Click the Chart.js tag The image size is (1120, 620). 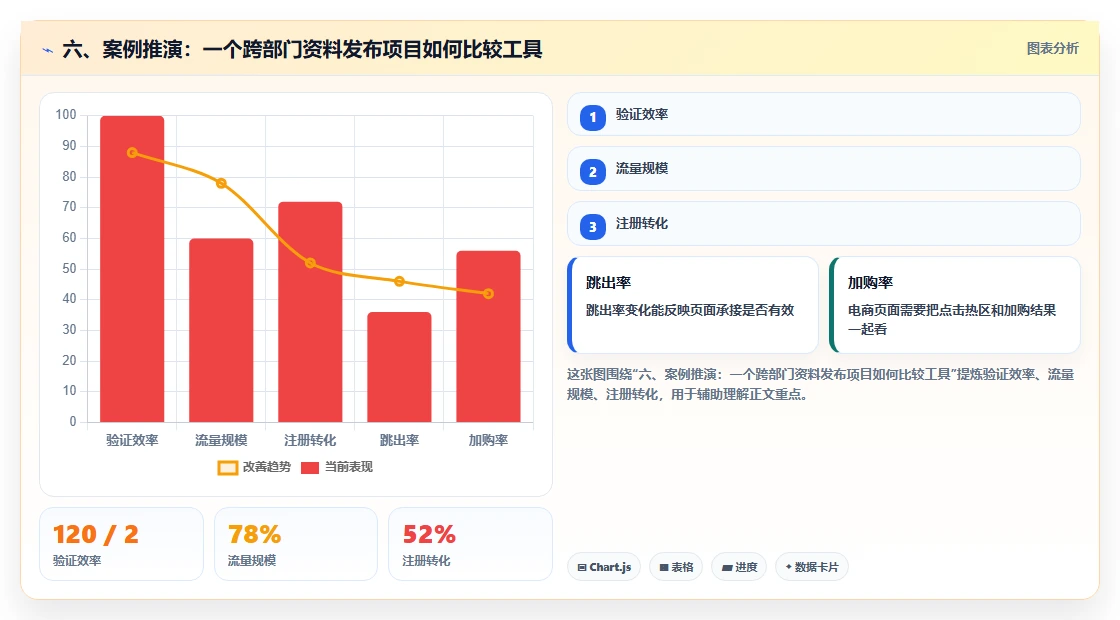click(x=604, y=566)
